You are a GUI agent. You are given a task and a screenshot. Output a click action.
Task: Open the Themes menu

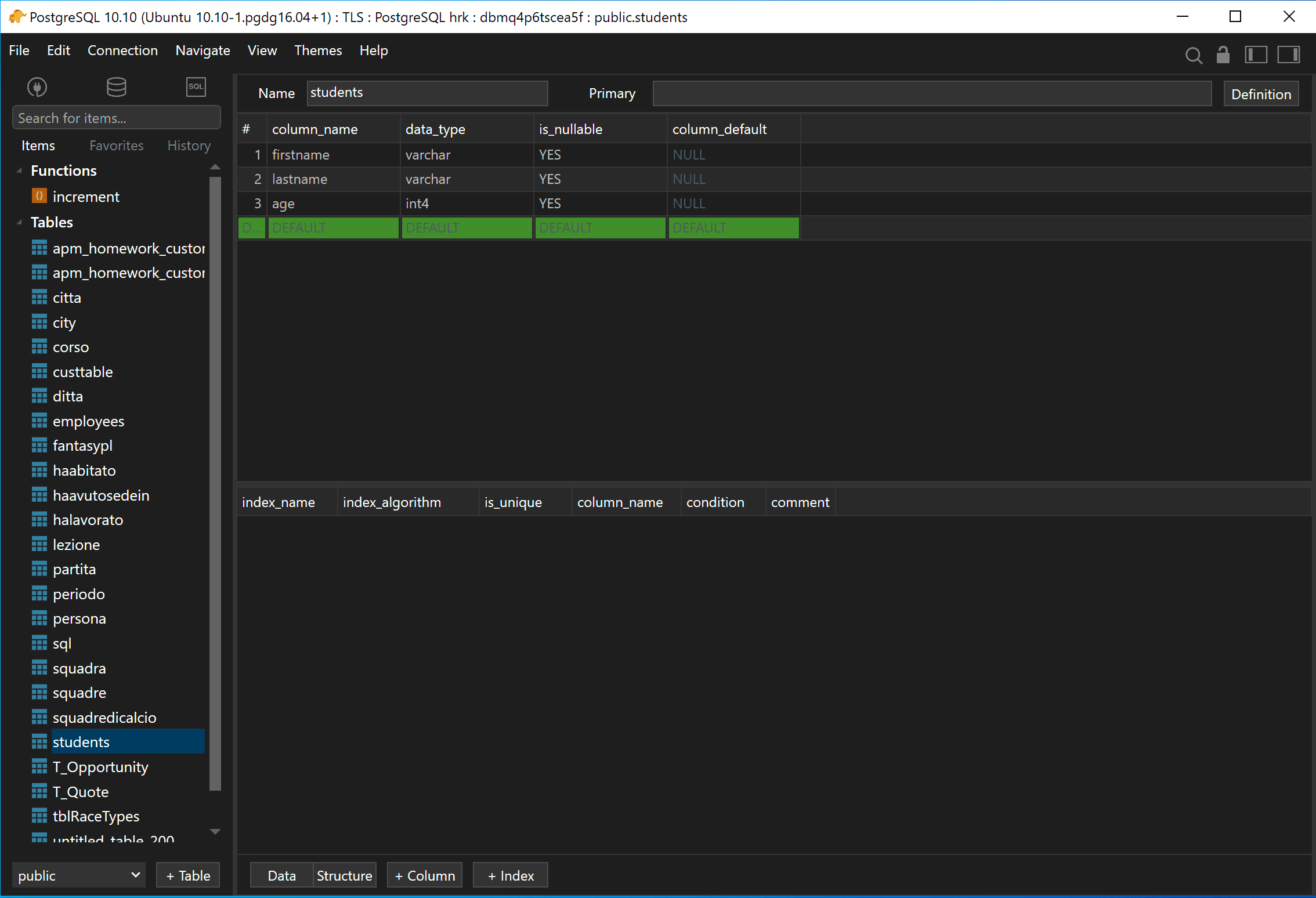[318, 50]
